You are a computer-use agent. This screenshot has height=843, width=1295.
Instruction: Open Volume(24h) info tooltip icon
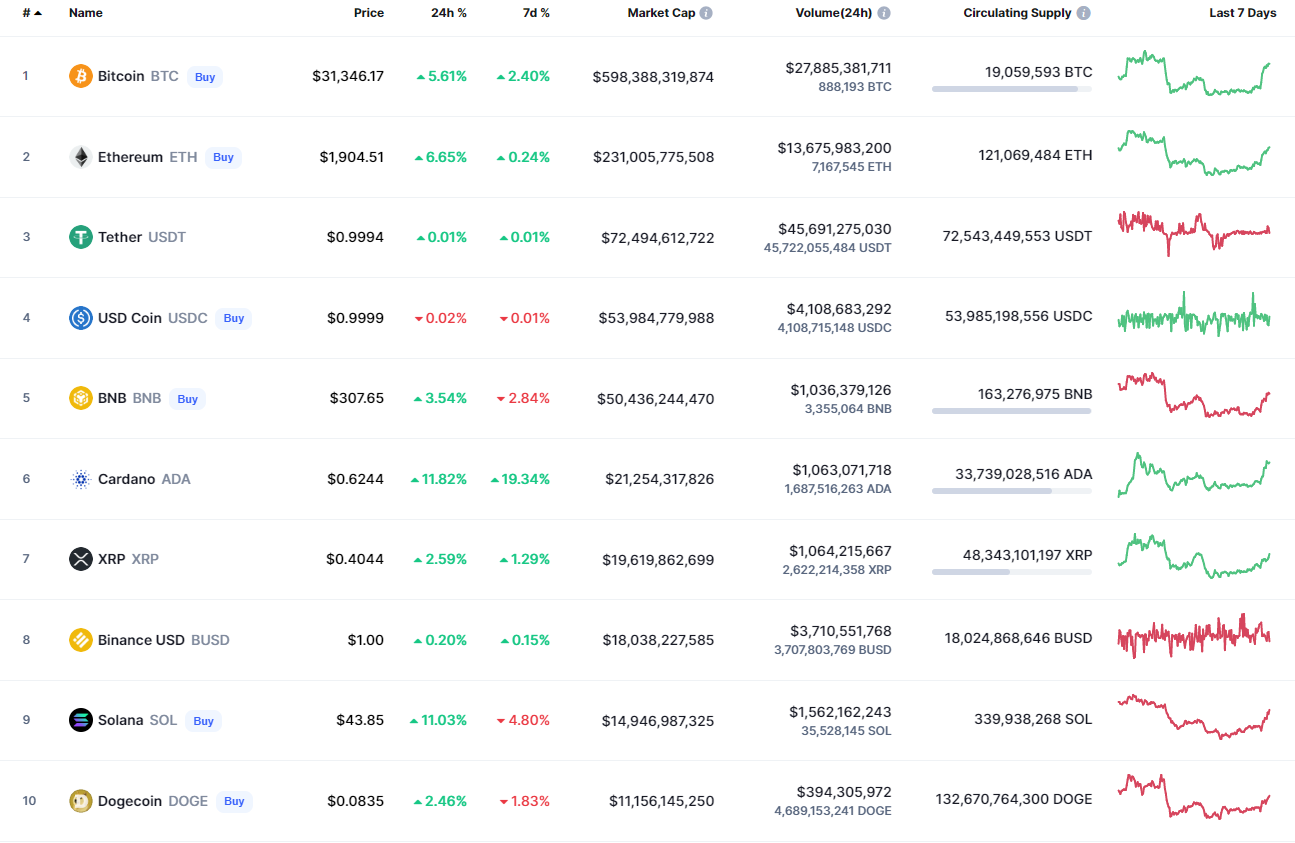(884, 13)
